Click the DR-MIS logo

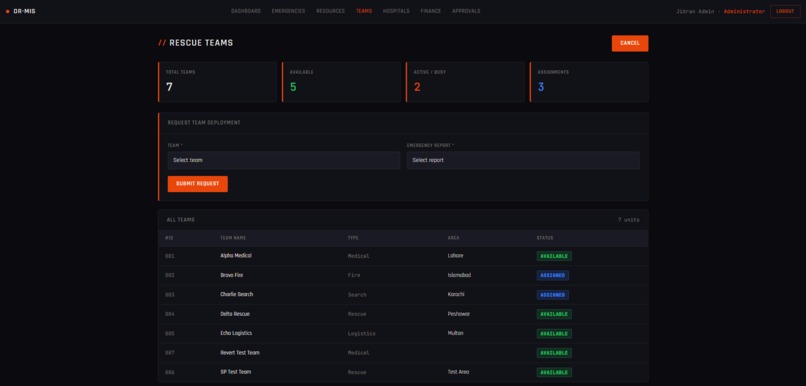click(21, 11)
